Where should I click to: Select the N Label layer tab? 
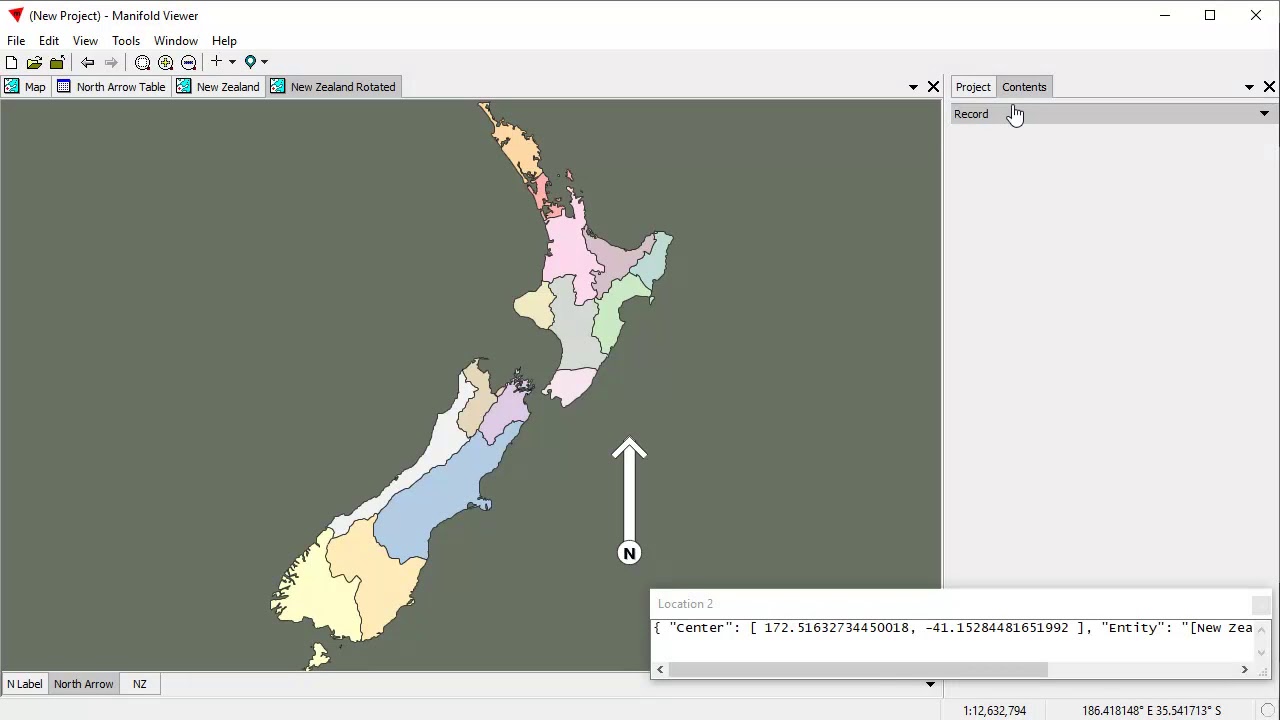coord(25,684)
